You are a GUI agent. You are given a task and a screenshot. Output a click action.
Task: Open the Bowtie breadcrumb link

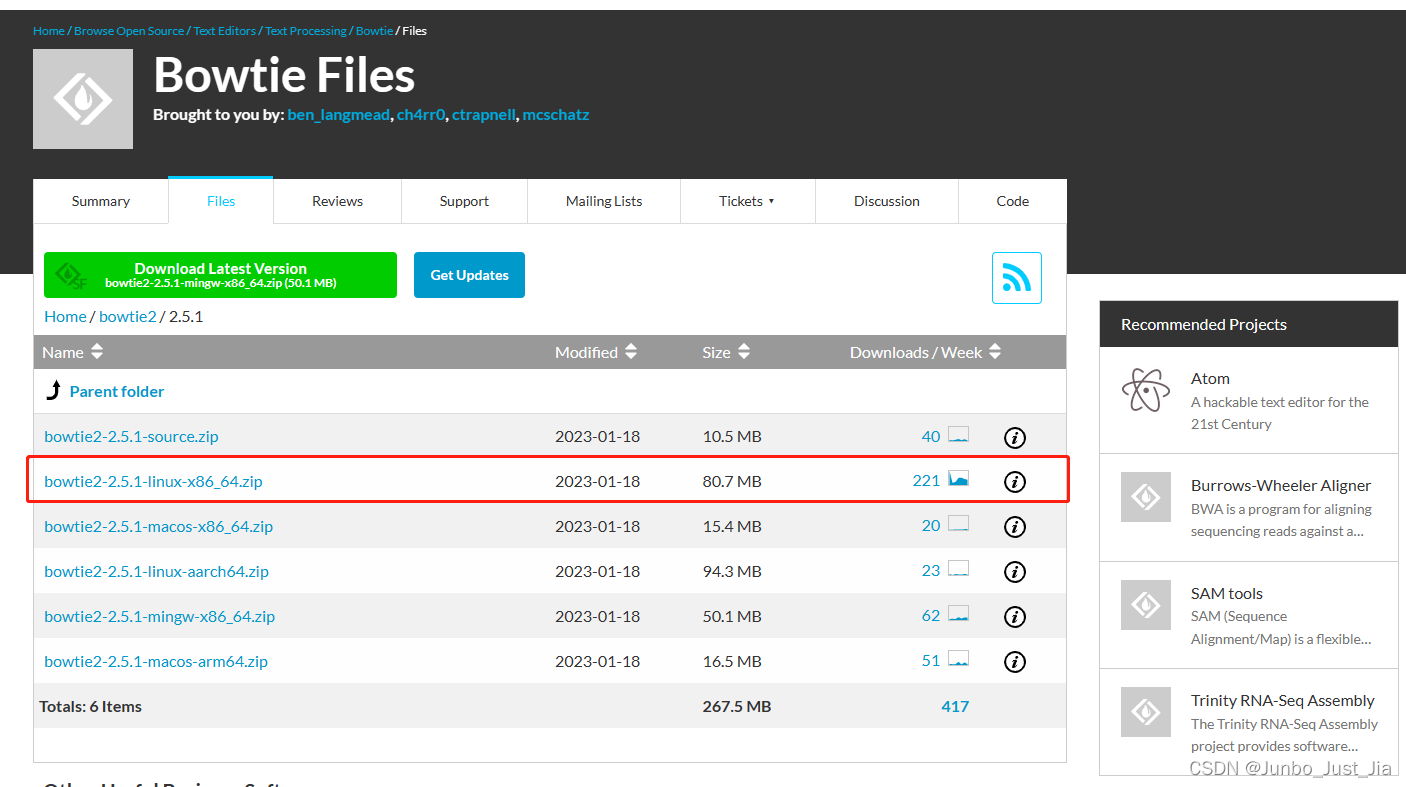tap(375, 31)
